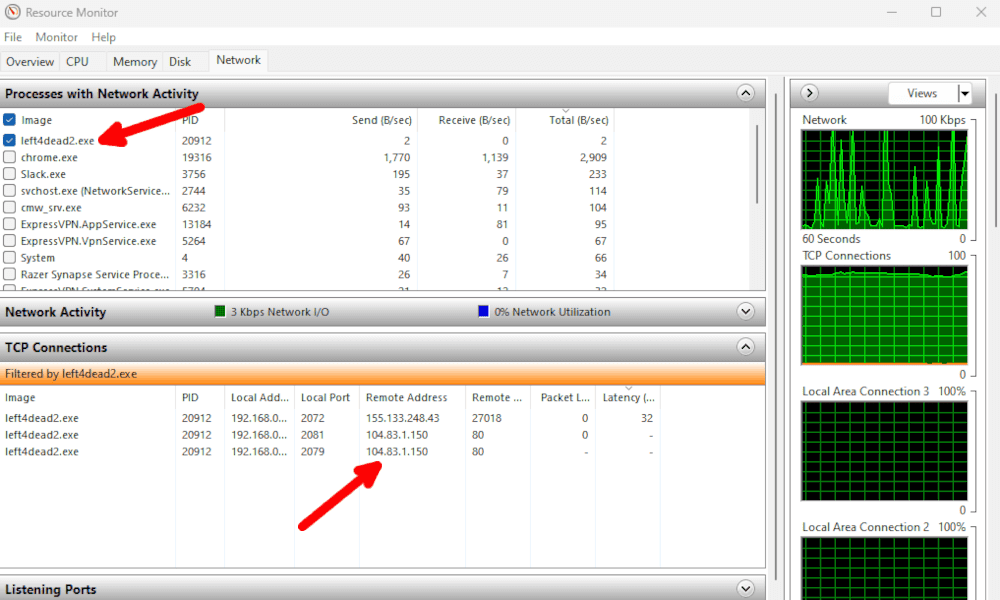
Task: Click the green Network I/O legend square
Action: pyautogui.click(x=220, y=311)
